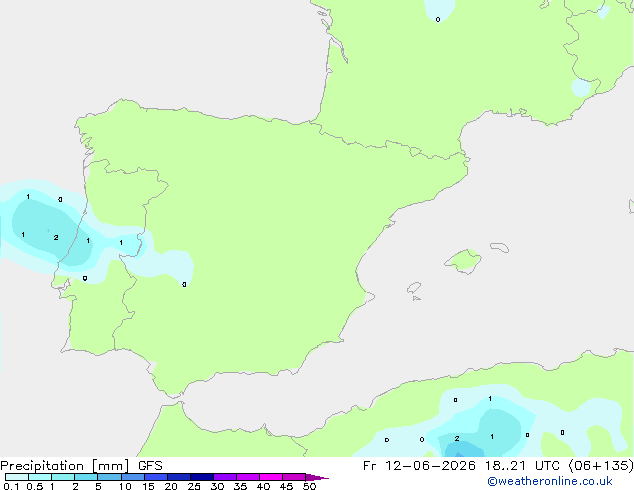634x490 pixels.
Task: Click the legend swatch between 15 and 20
Action: point(156,477)
